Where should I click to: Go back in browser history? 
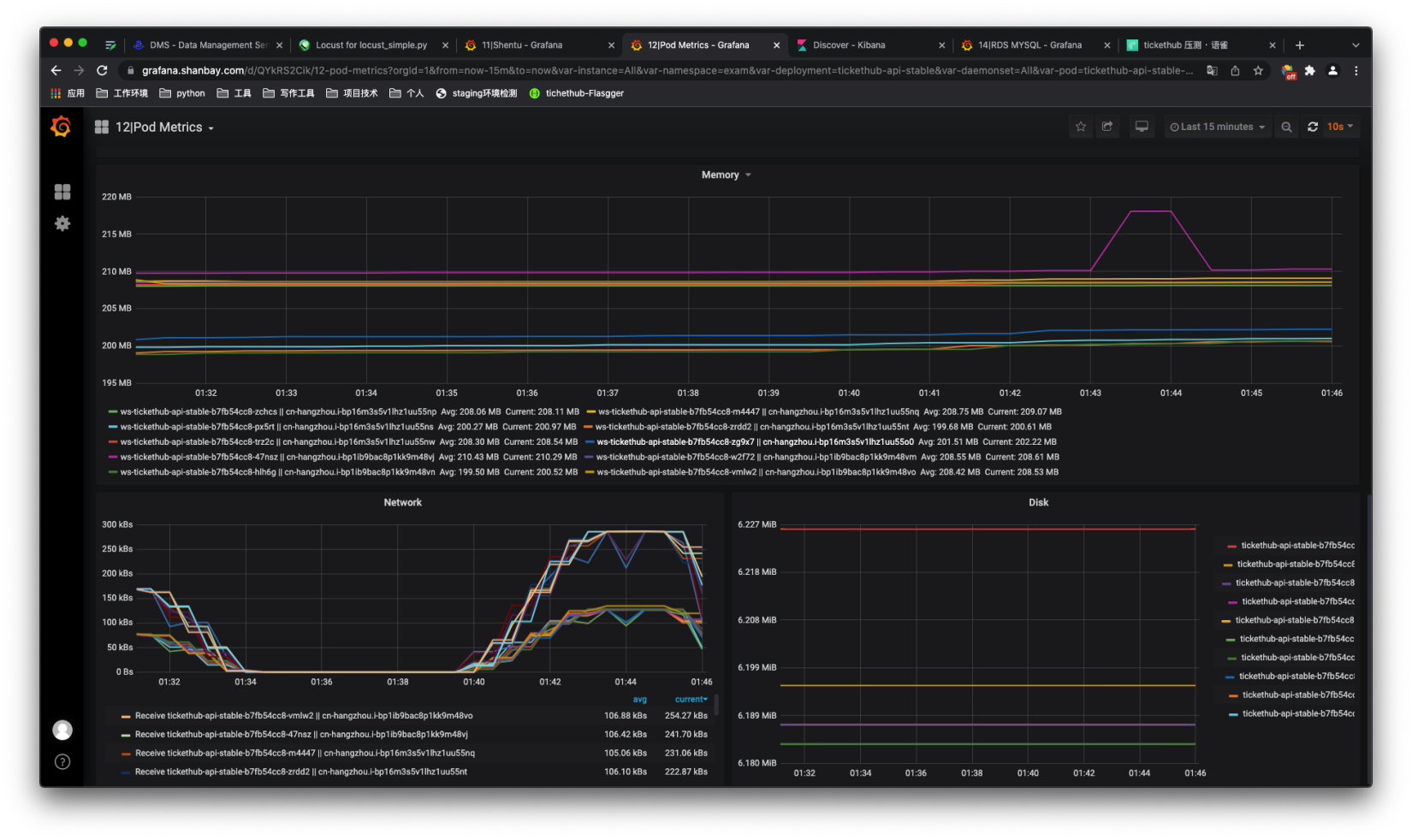coord(56,70)
